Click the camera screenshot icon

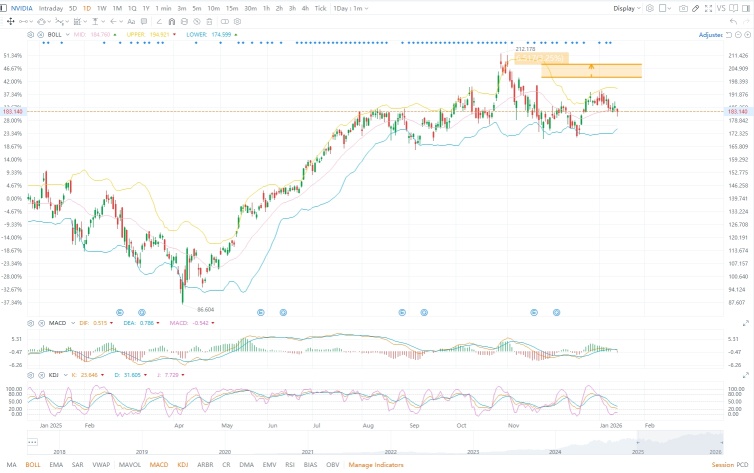click(x=683, y=8)
